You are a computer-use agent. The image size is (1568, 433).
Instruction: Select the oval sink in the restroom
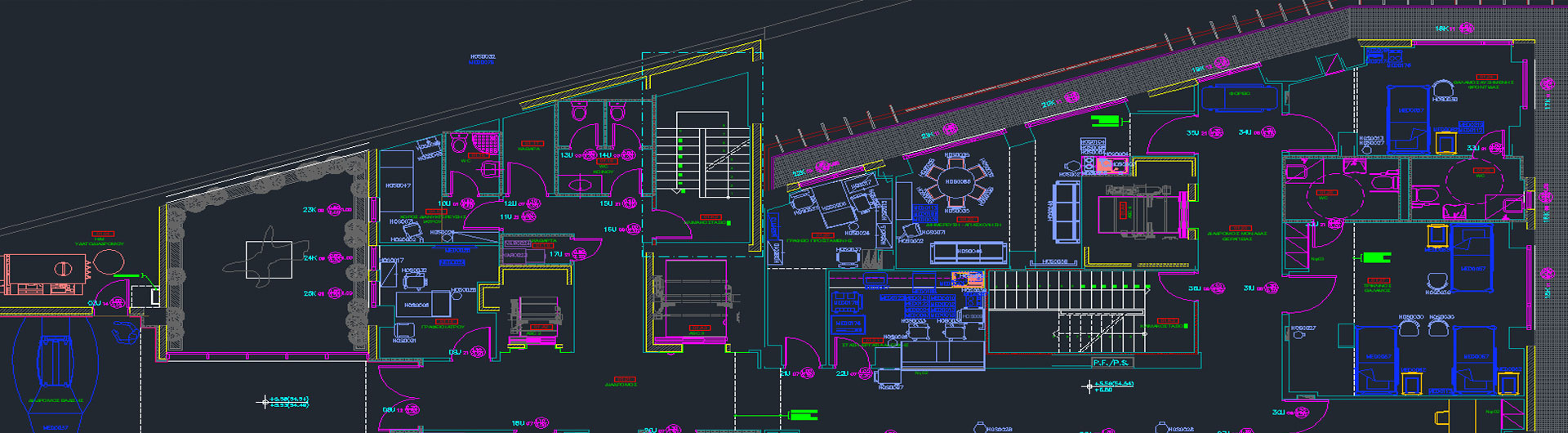[x=579, y=184]
